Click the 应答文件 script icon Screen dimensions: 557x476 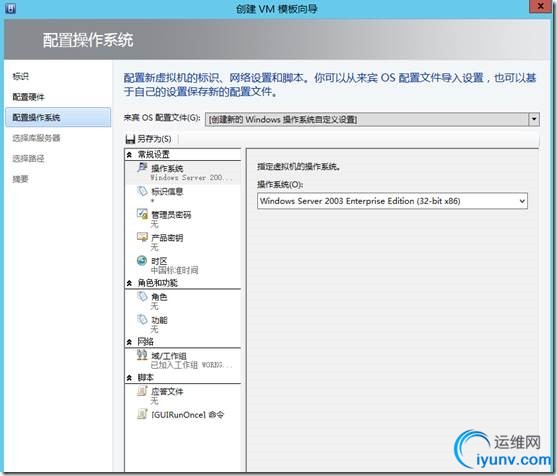[x=142, y=391]
